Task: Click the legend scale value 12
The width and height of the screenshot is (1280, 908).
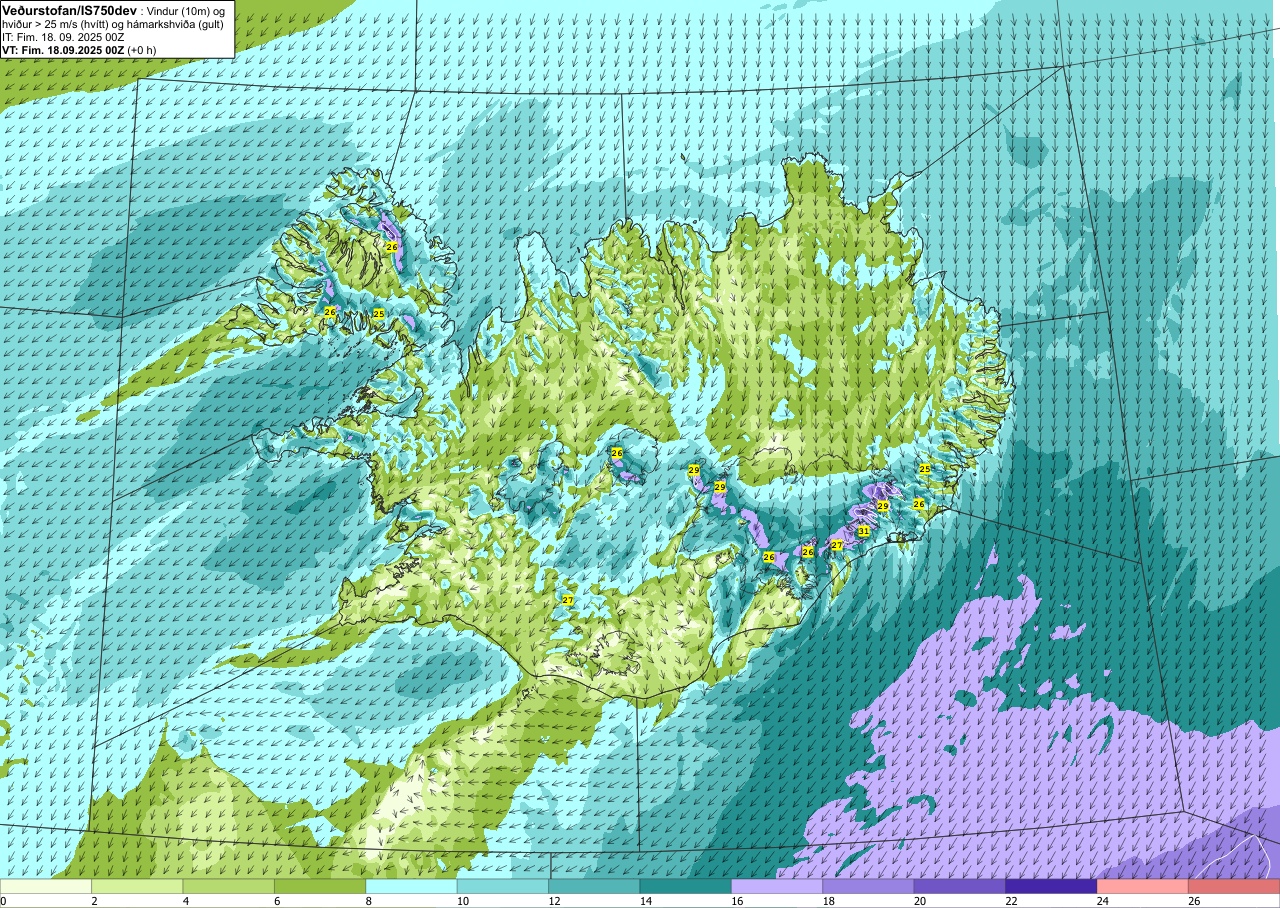Action: pos(554,901)
